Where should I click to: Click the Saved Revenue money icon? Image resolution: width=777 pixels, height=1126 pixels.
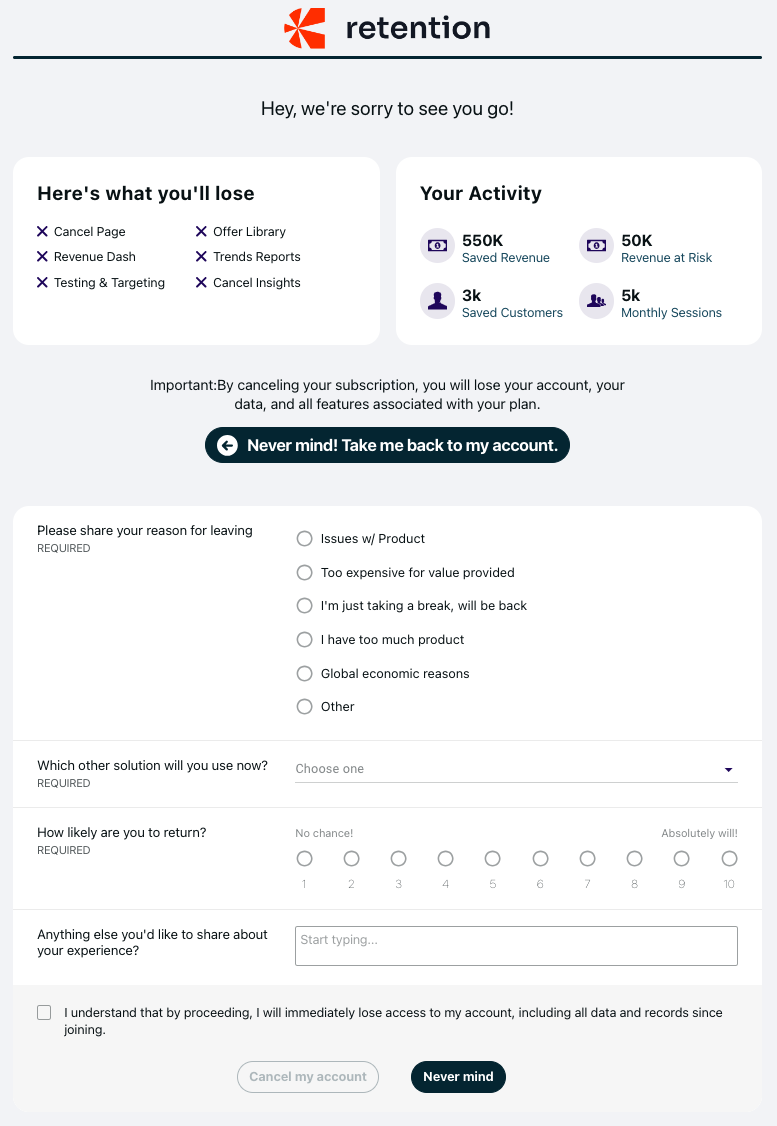(437, 245)
